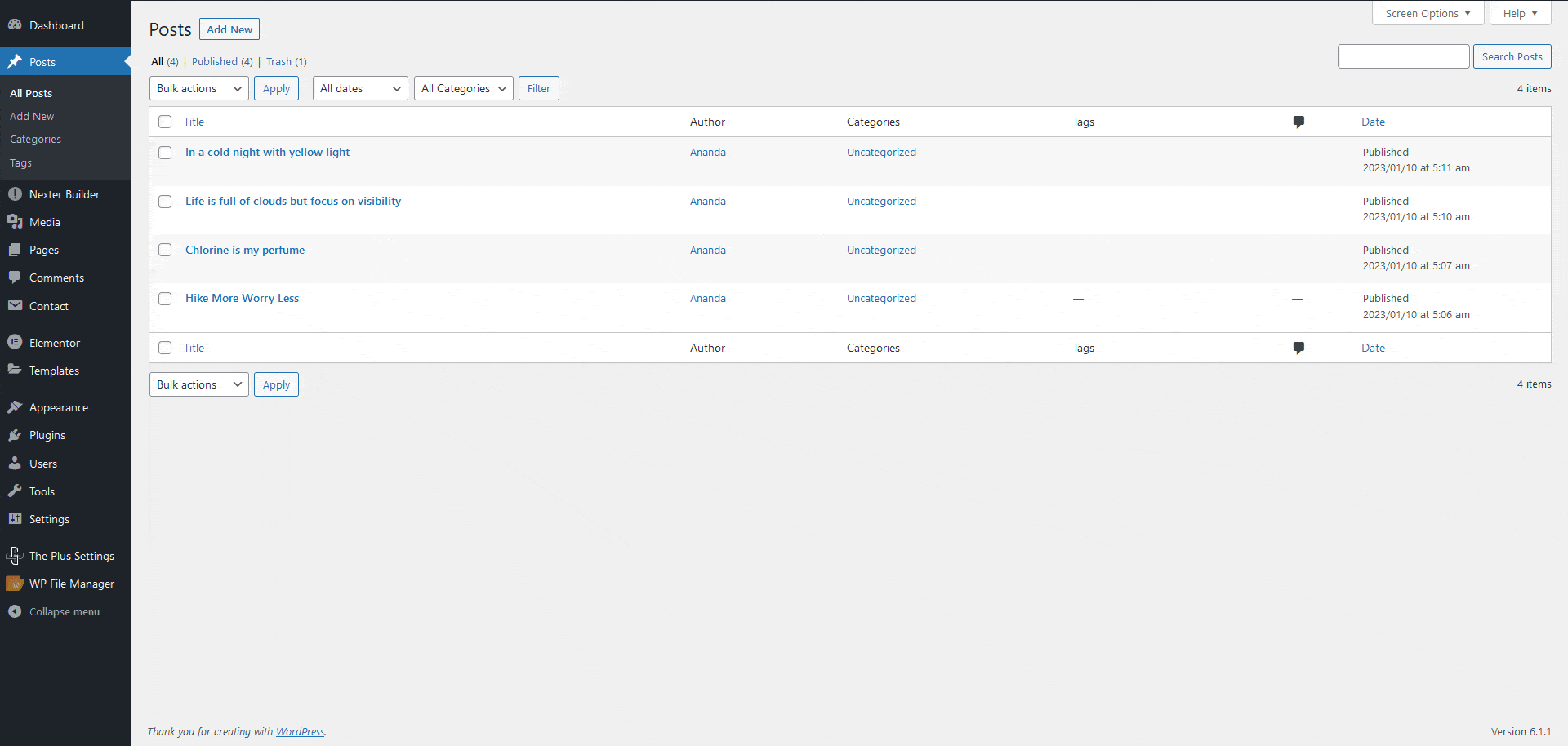Click the Add New post button
The width and height of the screenshot is (1568, 746).
coord(229,29)
